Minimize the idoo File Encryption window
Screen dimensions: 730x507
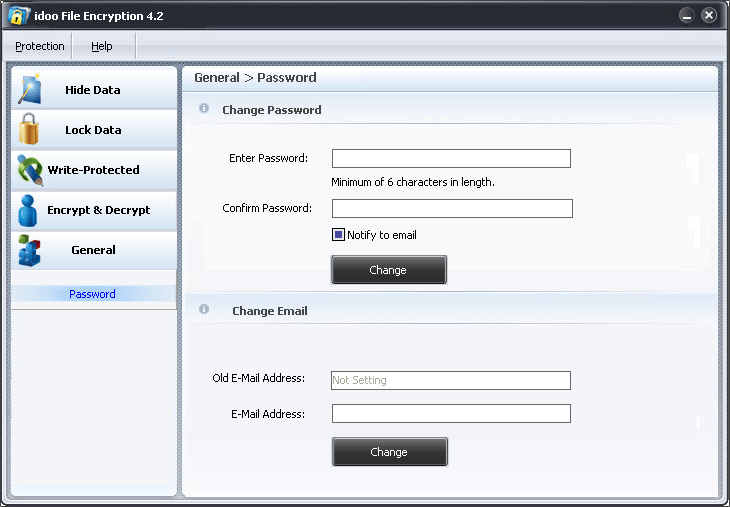coord(686,15)
